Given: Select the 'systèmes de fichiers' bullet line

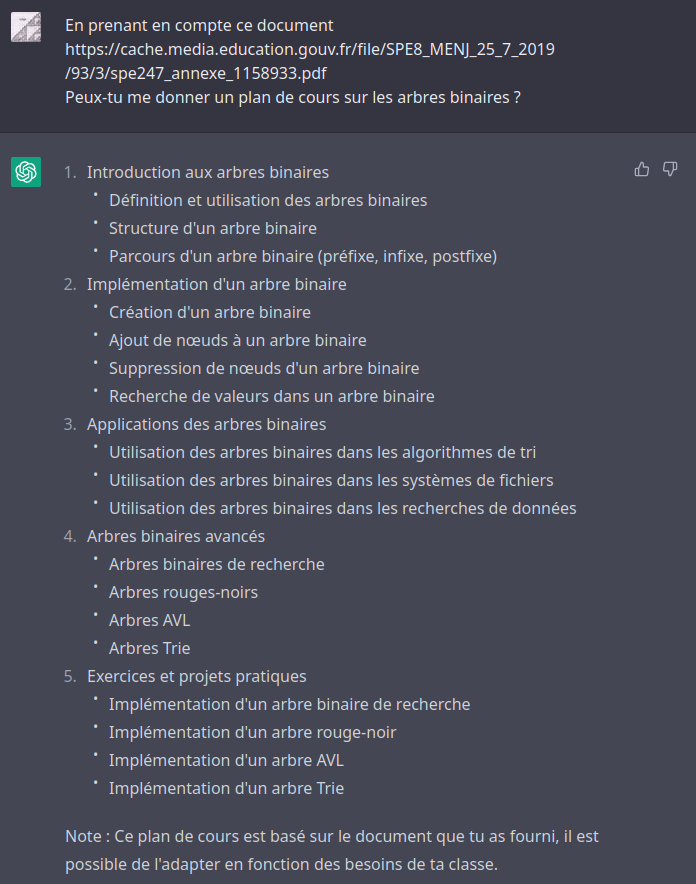Looking at the screenshot, I should point(331,480).
